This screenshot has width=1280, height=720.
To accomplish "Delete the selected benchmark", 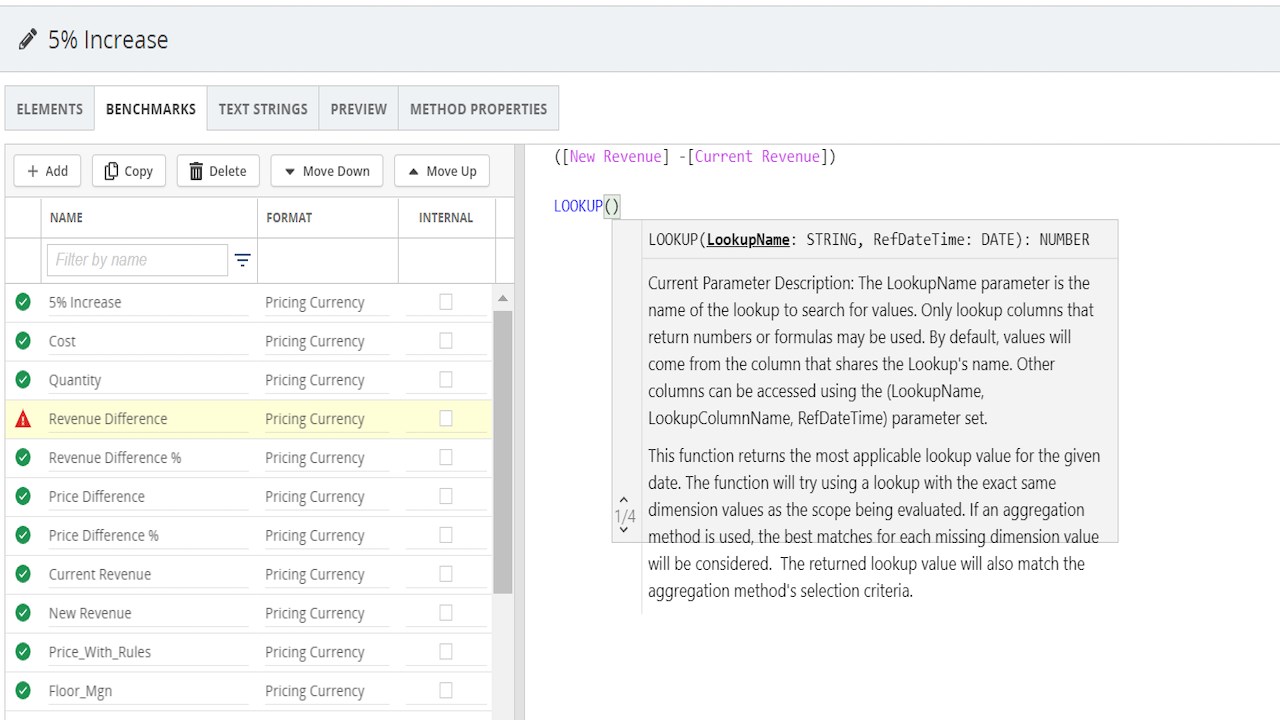I will [x=218, y=171].
